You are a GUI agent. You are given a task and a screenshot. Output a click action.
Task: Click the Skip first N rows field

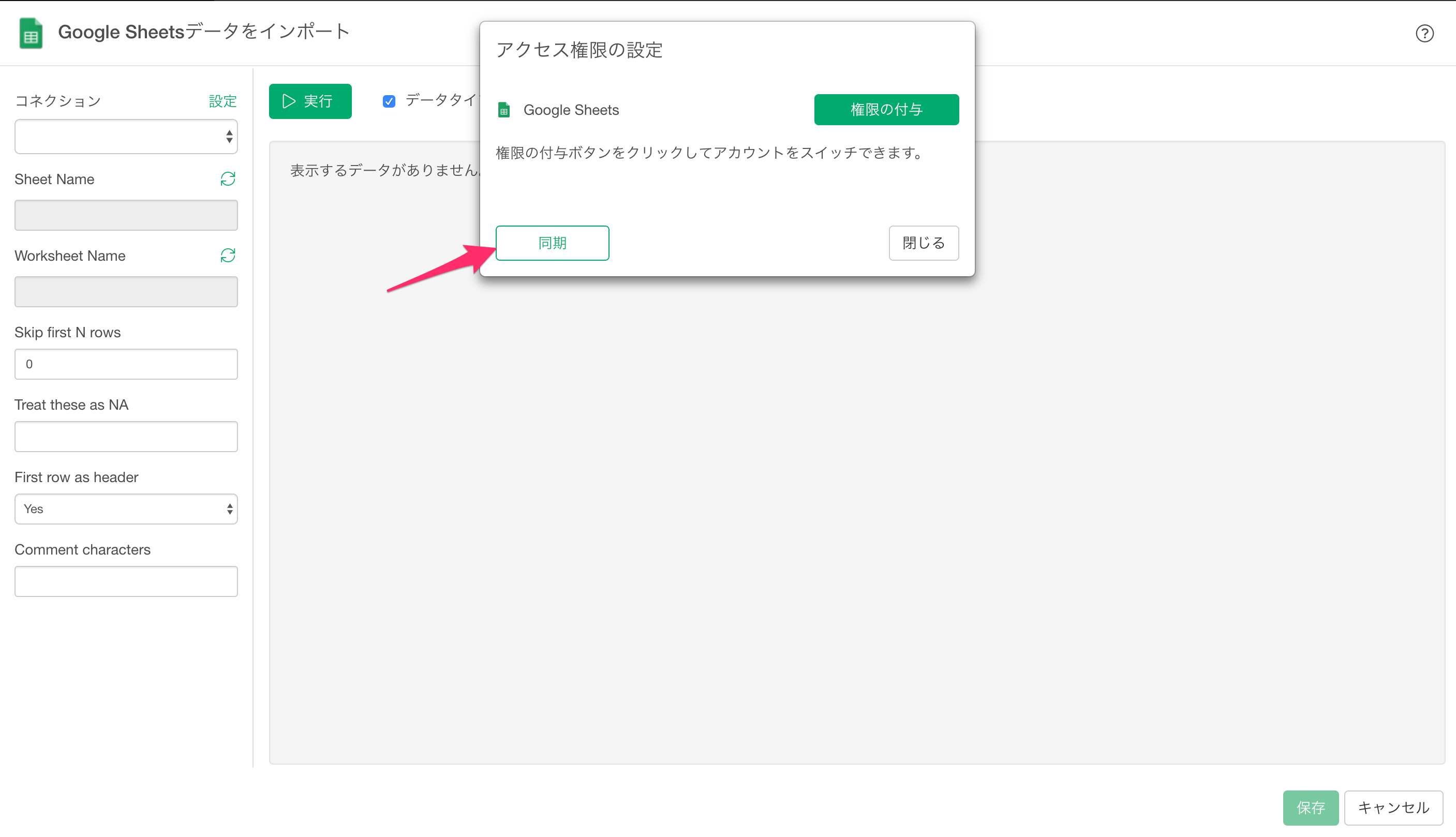click(x=126, y=364)
